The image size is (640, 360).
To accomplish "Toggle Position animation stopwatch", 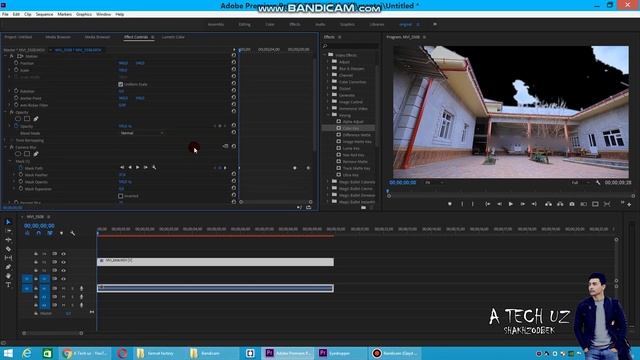I will click(x=16, y=63).
